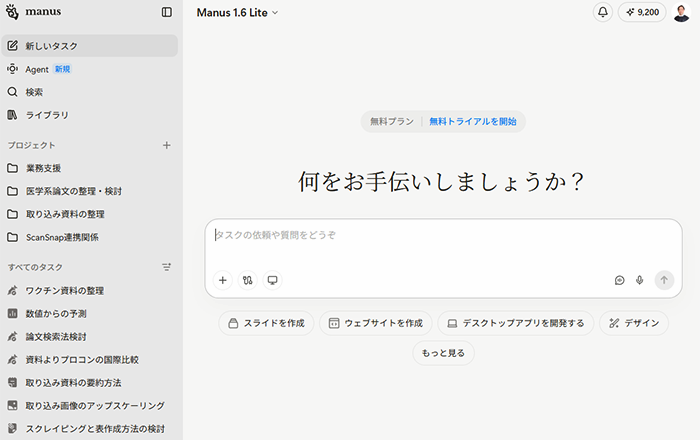Click the 新しいタスク pencil-and-square icon

(12, 46)
